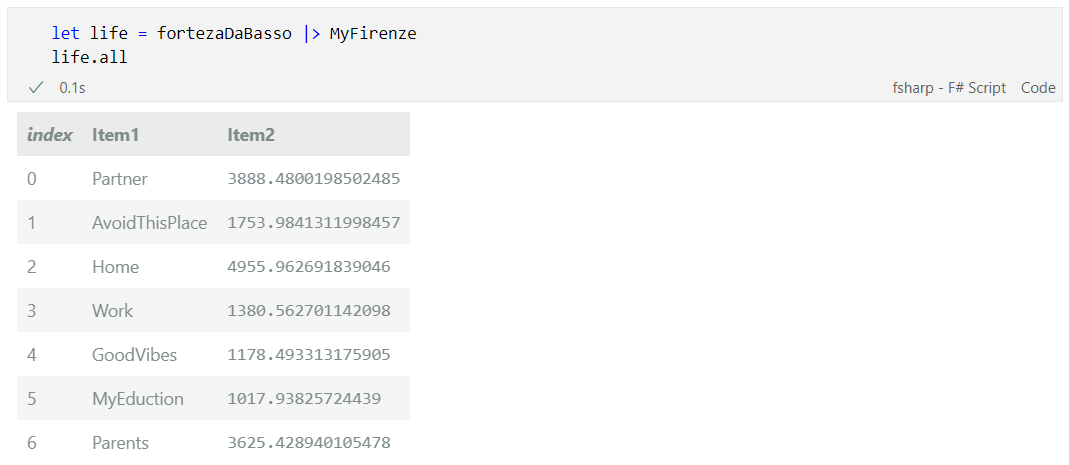Select the Item1 column header
Image resolution: width=1069 pixels, height=465 pixels.
(115, 135)
